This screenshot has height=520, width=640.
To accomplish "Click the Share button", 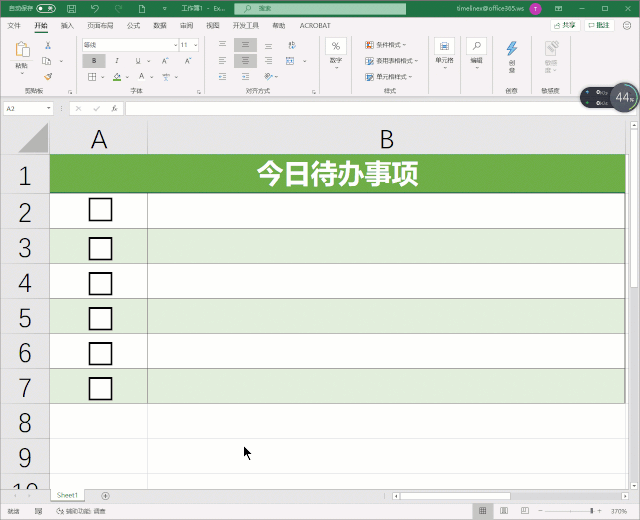I will tap(565, 25).
